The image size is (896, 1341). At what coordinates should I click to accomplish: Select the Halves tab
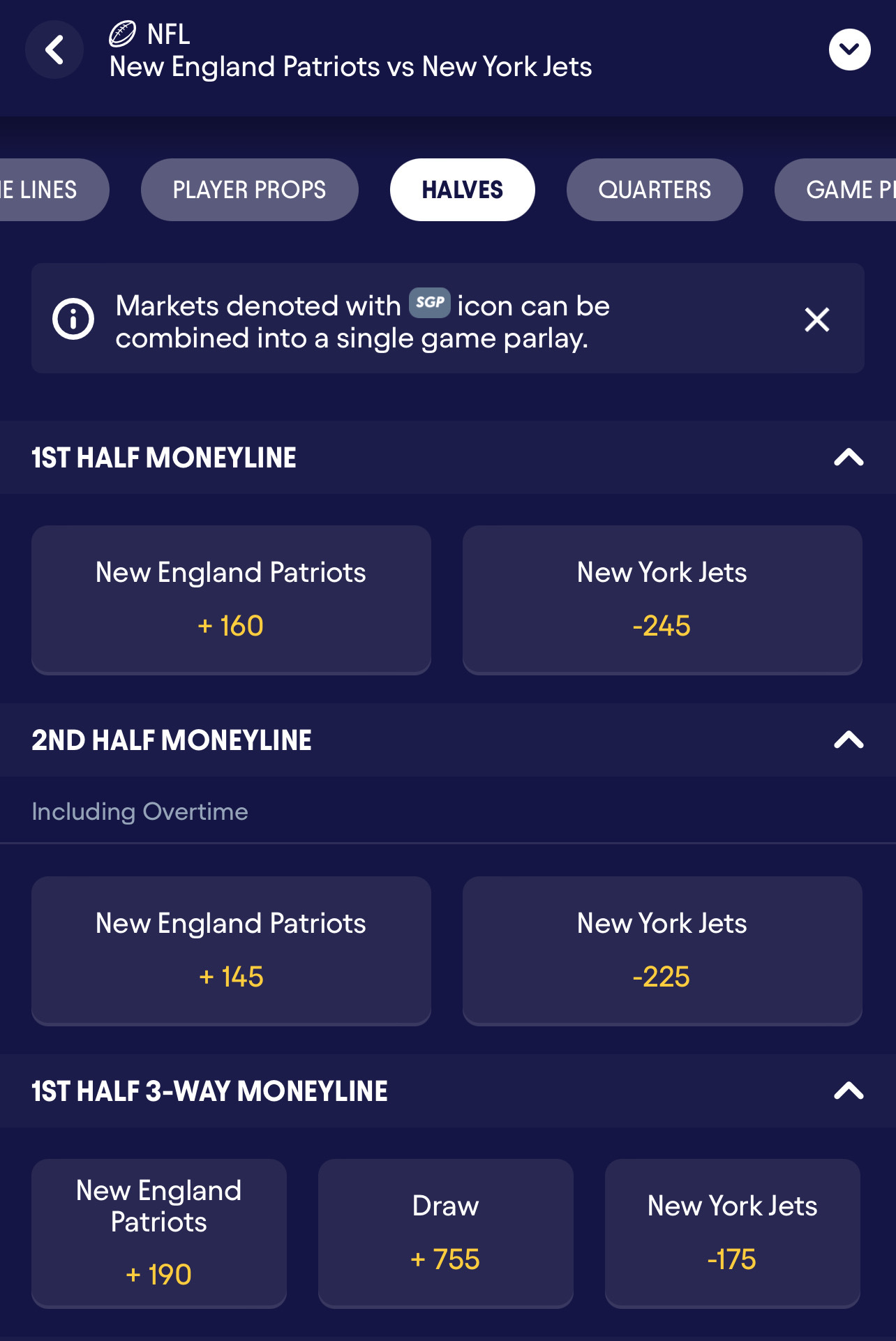[462, 190]
